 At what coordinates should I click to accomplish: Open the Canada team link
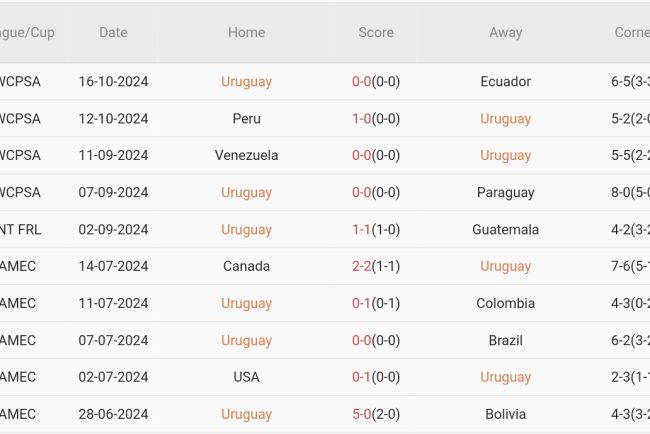pyautogui.click(x=246, y=266)
